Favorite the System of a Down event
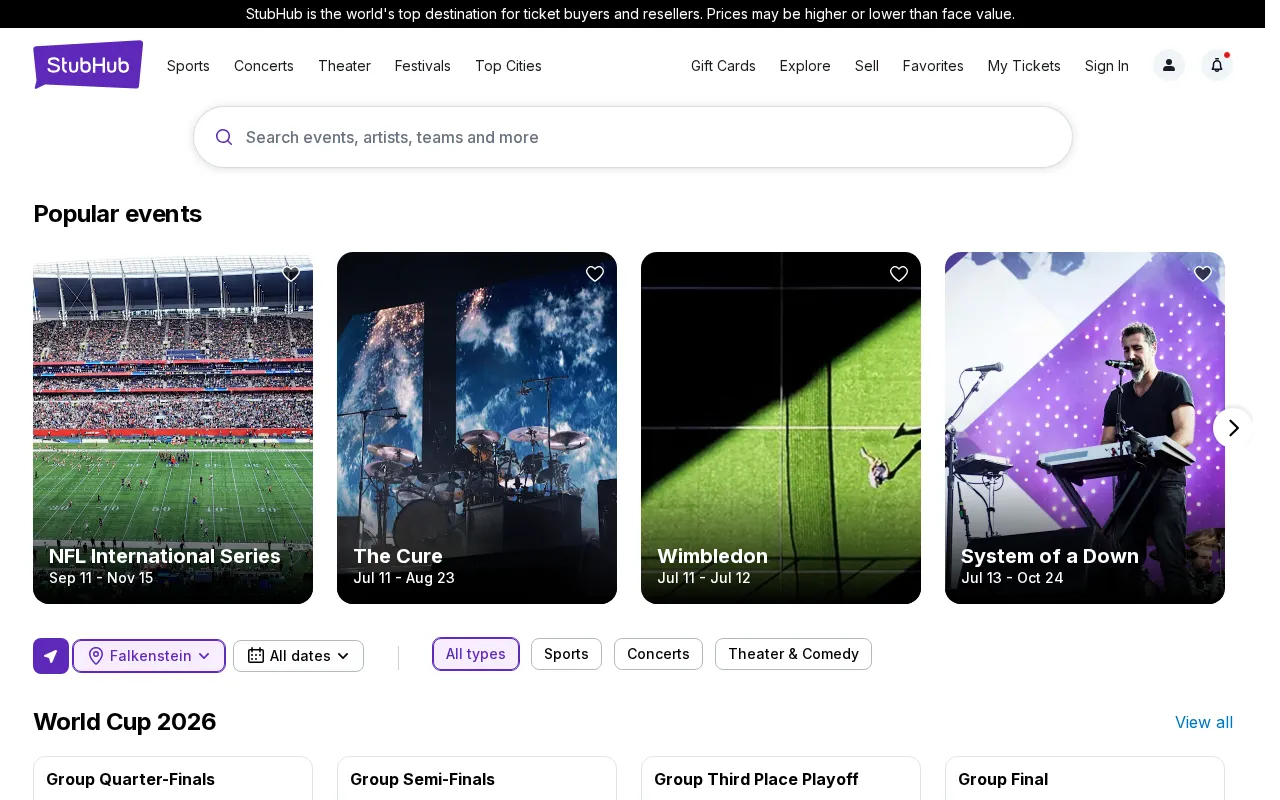The width and height of the screenshot is (1280, 800). tap(1203, 274)
